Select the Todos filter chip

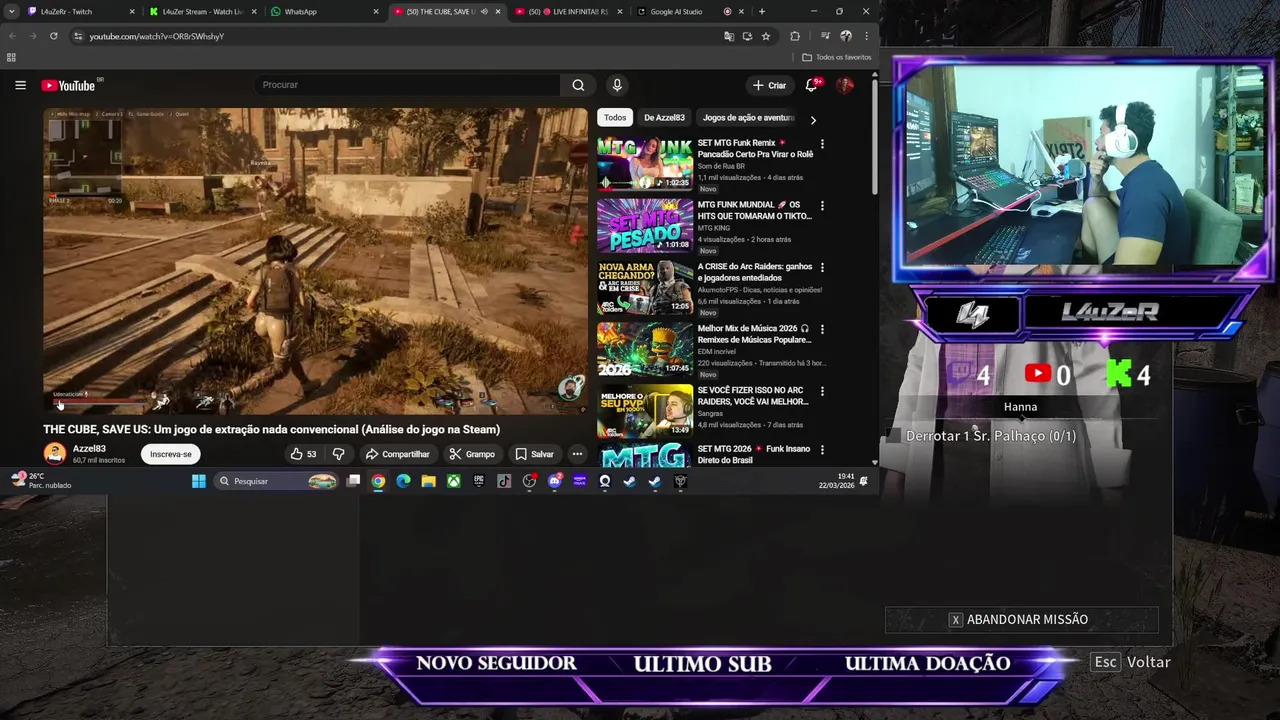(x=615, y=118)
